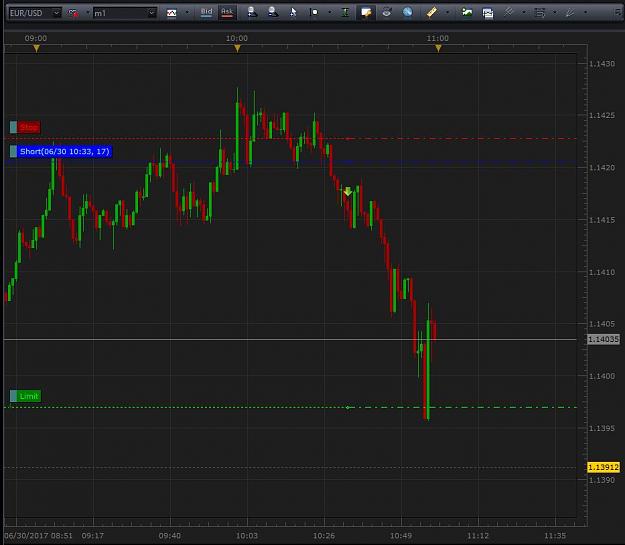Click the Short(06/30 10:33, 17) position label

tap(65, 151)
